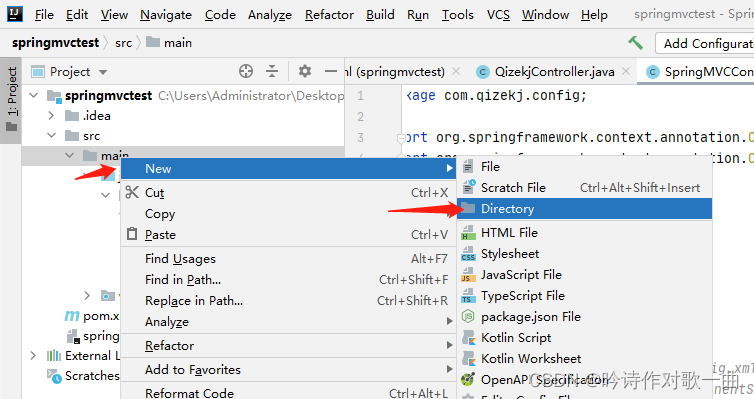The height and width of the screenshot is (399, 754).
Task: Click the springmvctest module folder icon
Action: 54,96
